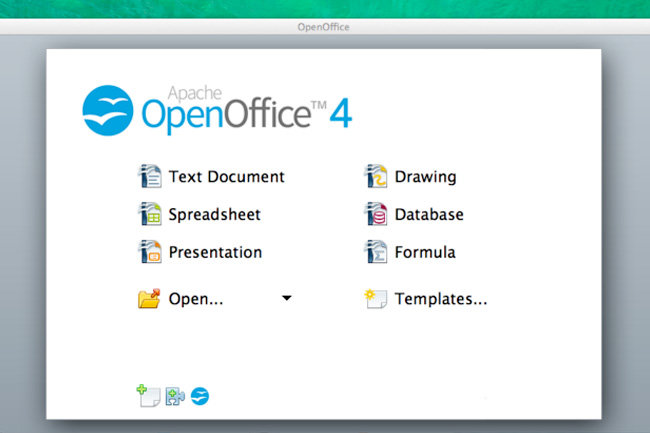650x433 pixels.
Task: Select the Spreadsheet label
Action: (x=214, y=214)
